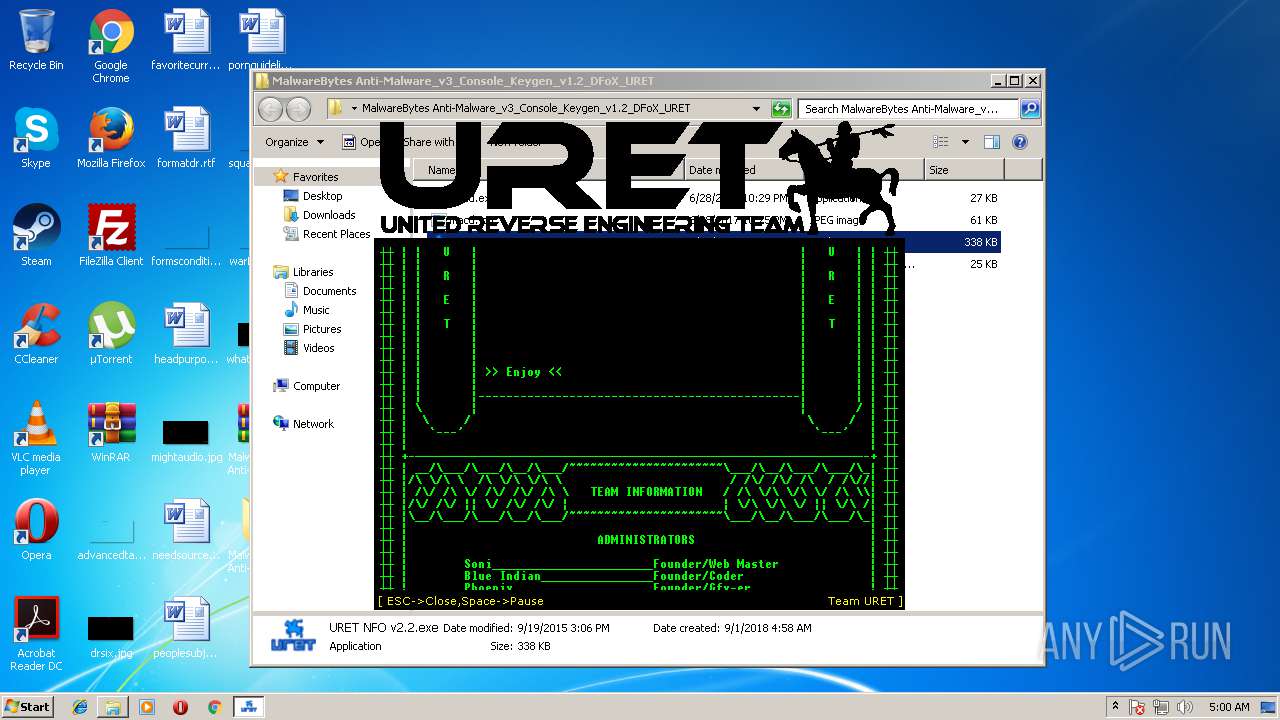Click the refresh button beside address bar
1280x720 pixels.
781,108
